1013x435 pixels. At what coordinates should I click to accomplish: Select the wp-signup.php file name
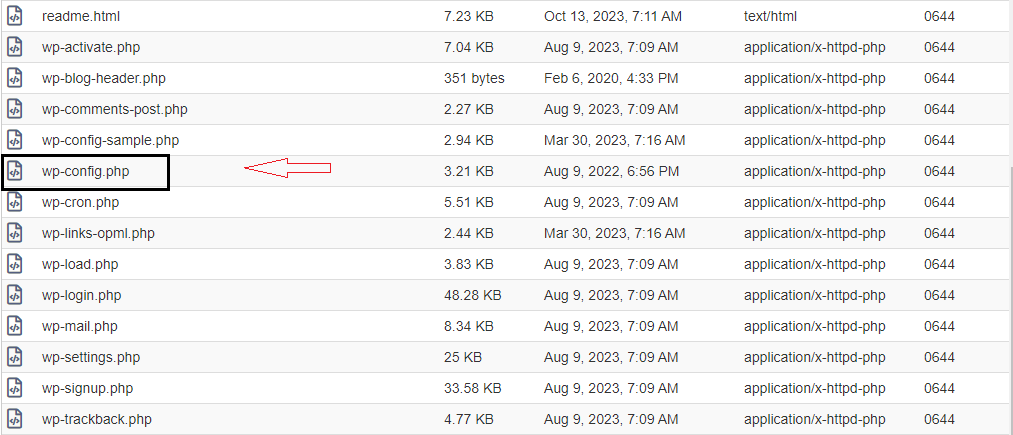point(87,388)
